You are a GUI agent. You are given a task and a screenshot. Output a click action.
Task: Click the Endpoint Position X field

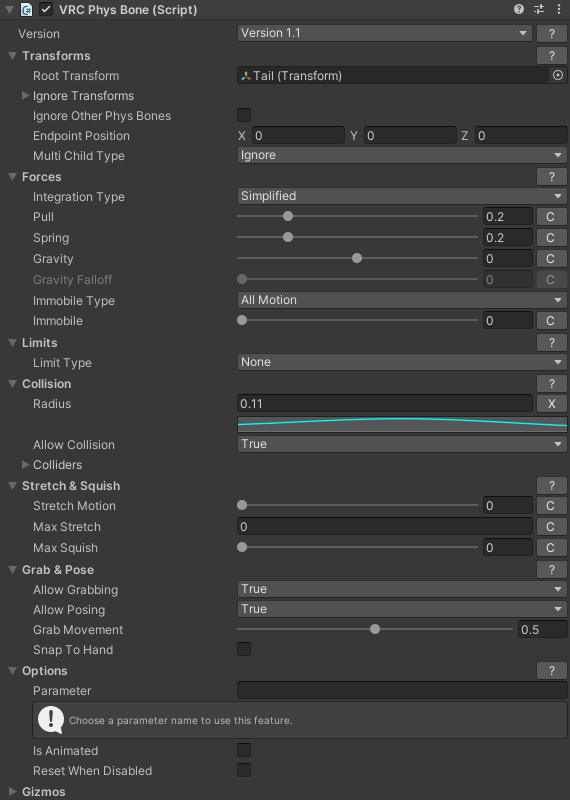pos(298,136)
